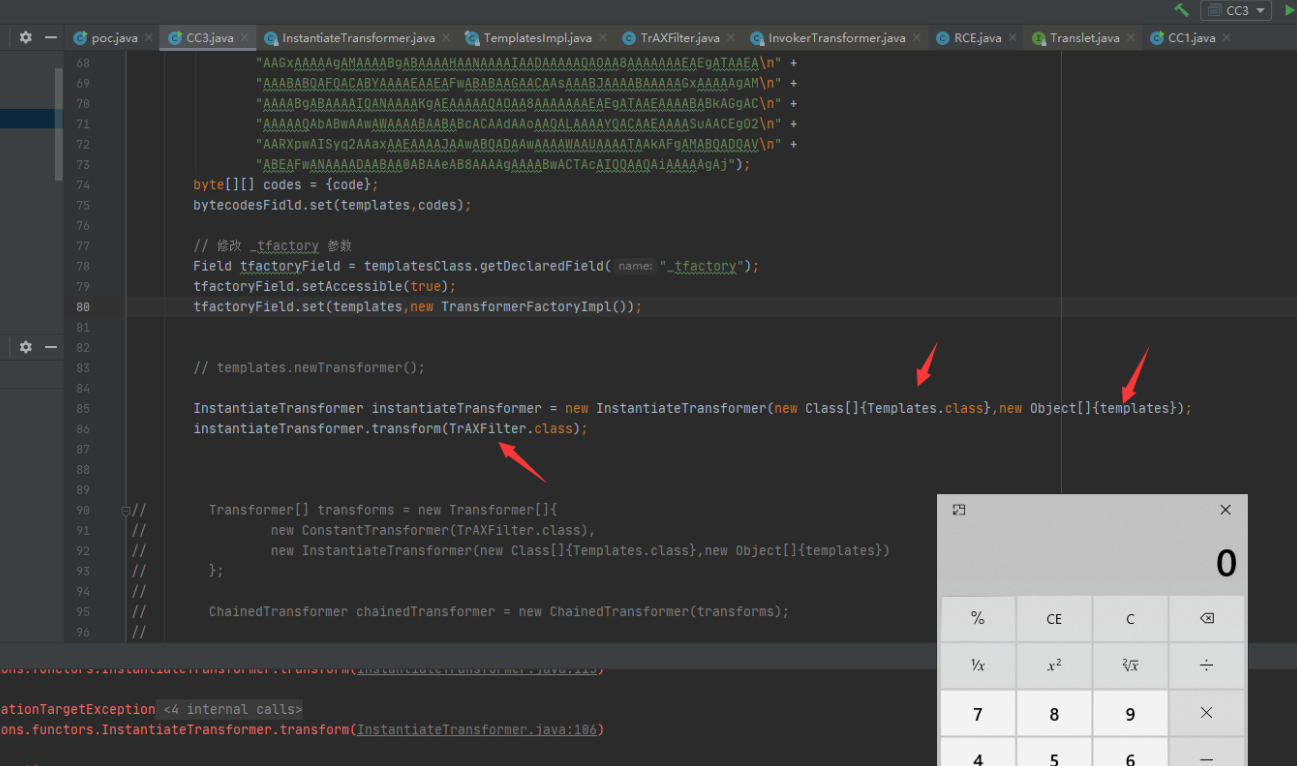Image resolution: width=1297 pixels, height=766 pixels.
Task: Click the Calculator backspace key
Action: point(1206,619)
